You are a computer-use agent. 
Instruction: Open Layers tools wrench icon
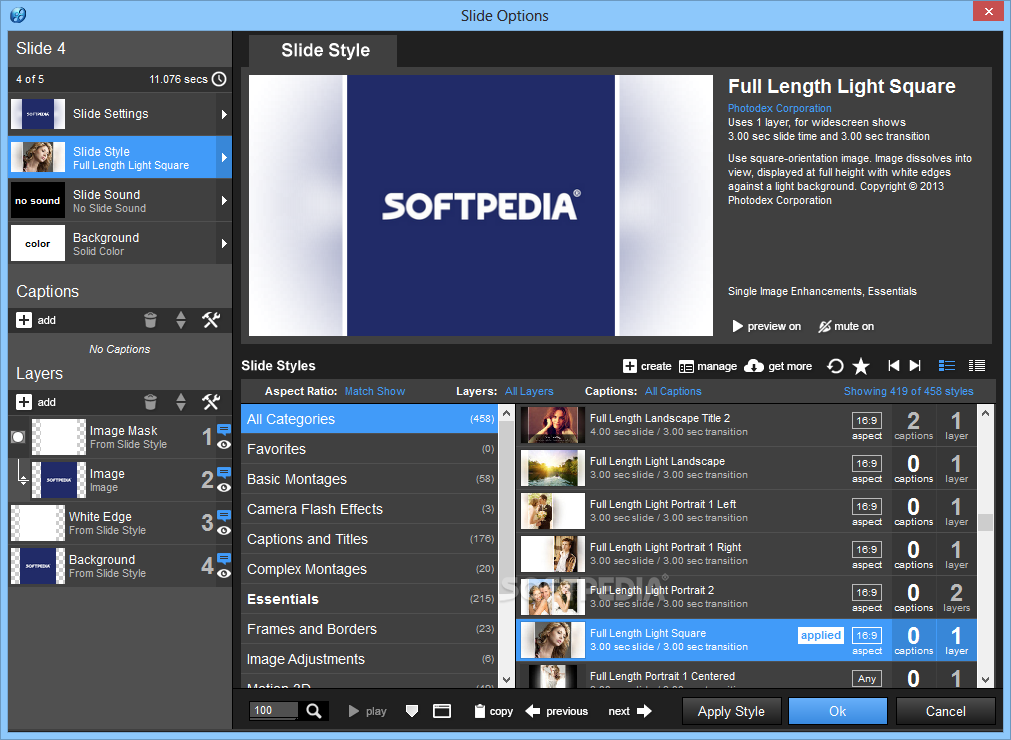[x=211, y=402]
